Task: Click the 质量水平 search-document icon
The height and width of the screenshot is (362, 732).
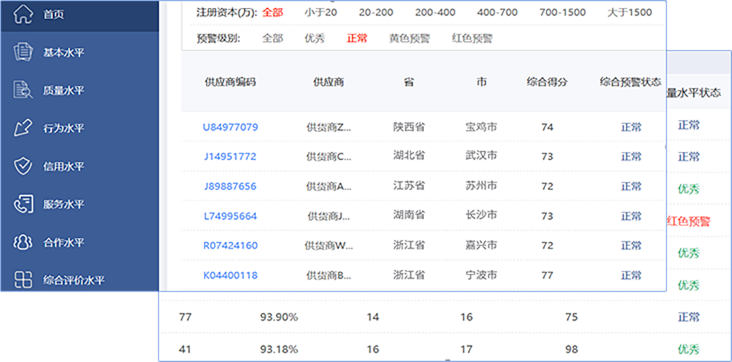Action: click(23, 90)
